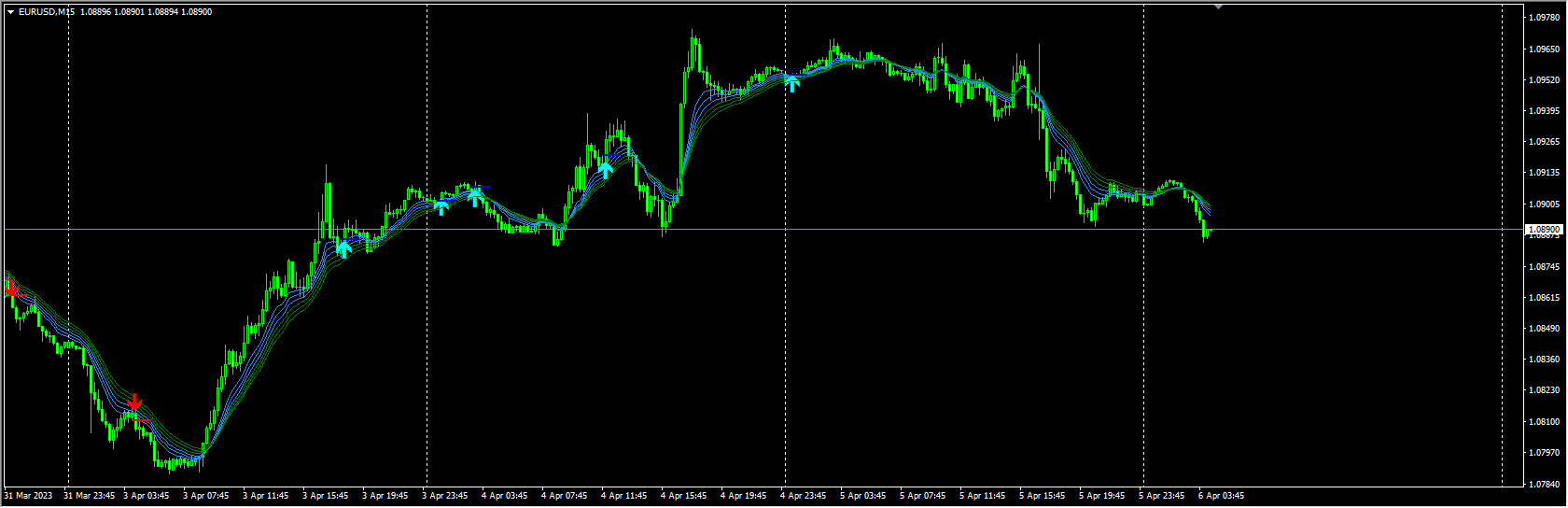Click the red sell arrow at chart's left edge

(10, 288)
